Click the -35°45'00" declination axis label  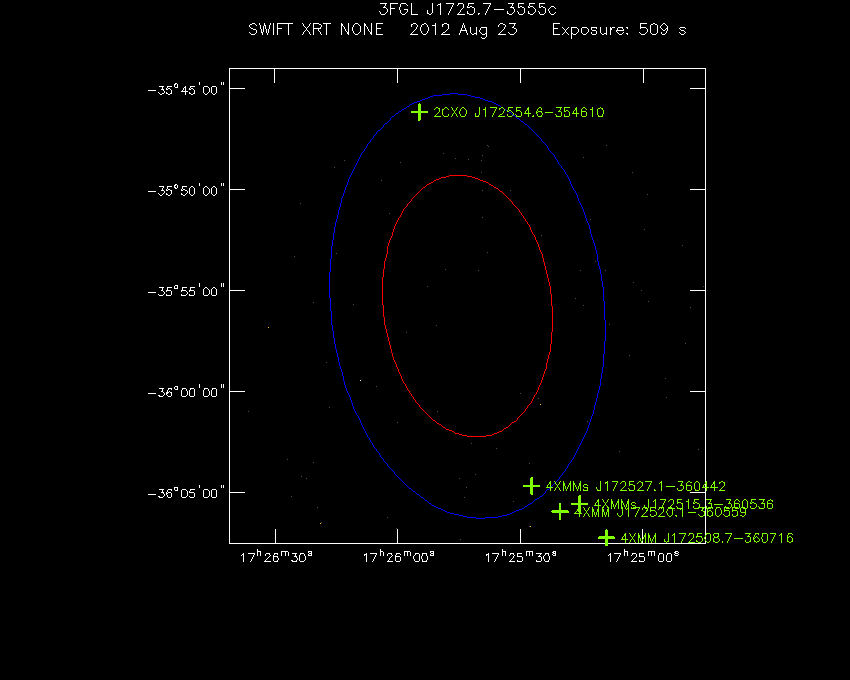coord(186,89)
